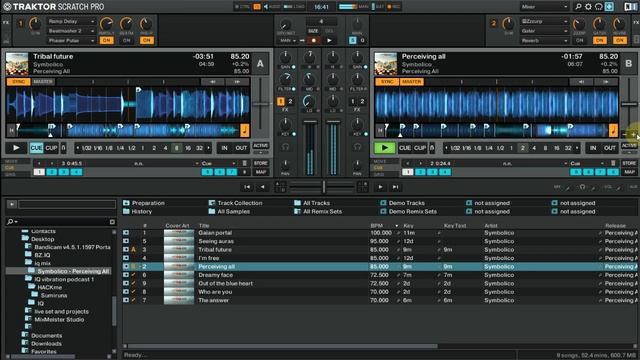Select the Downloads folder in browser tree
Image resolution: width=640 pixels, height=360 pixels.
(x=46, y=343)
